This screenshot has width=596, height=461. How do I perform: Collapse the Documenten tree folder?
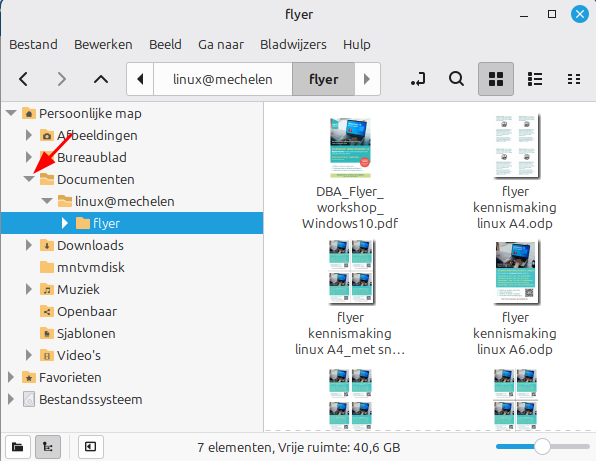29,179
